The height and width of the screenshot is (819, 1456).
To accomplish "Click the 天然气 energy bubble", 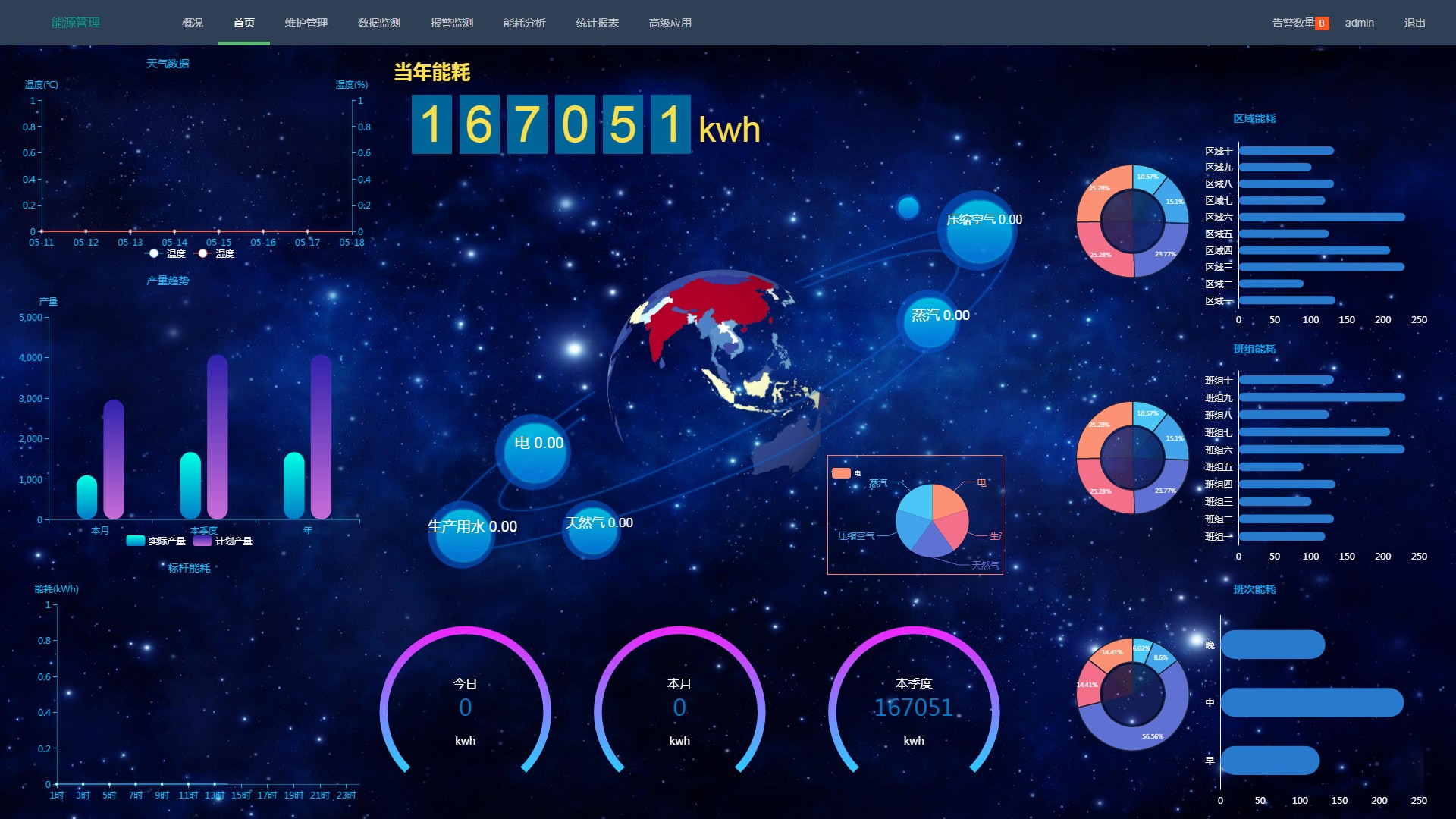I will click(x=592, y=529).
